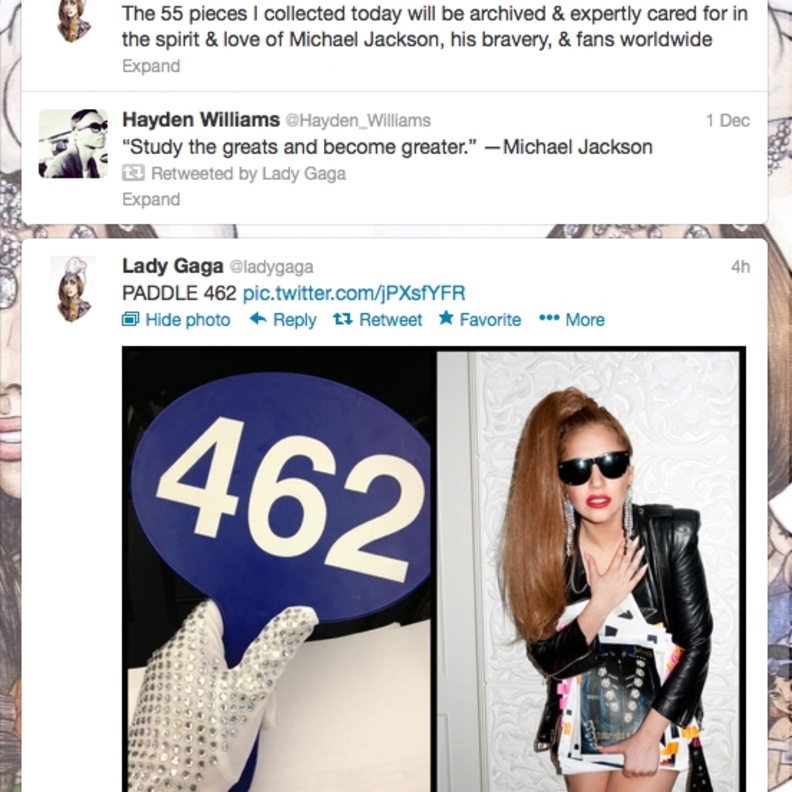This screenshot has height=792, width=792.
Task: Click the Reply arrow icon
Action: [x=258, y=319]
